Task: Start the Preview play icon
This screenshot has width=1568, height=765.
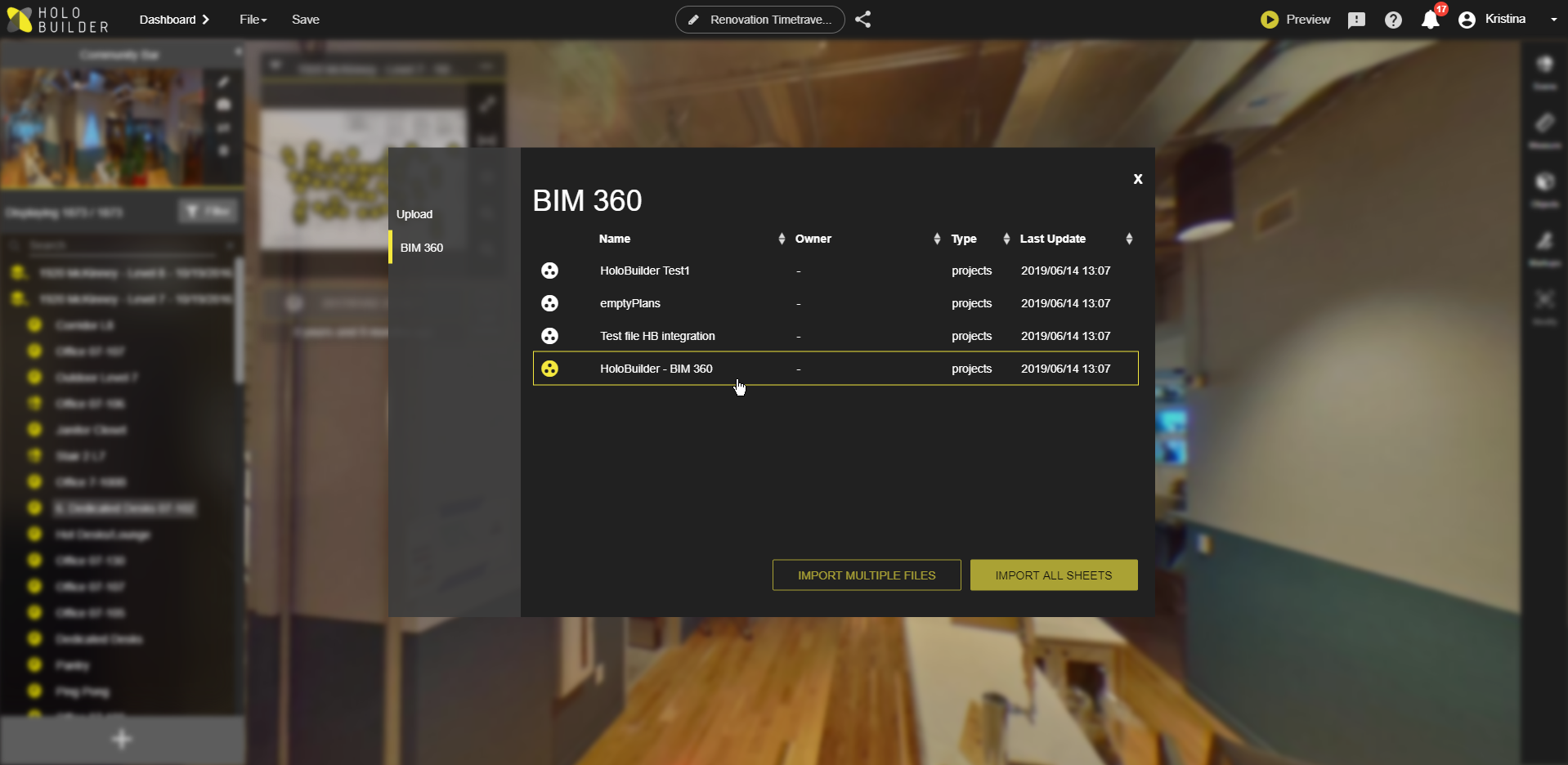Action: click(x=1269, y=20)
